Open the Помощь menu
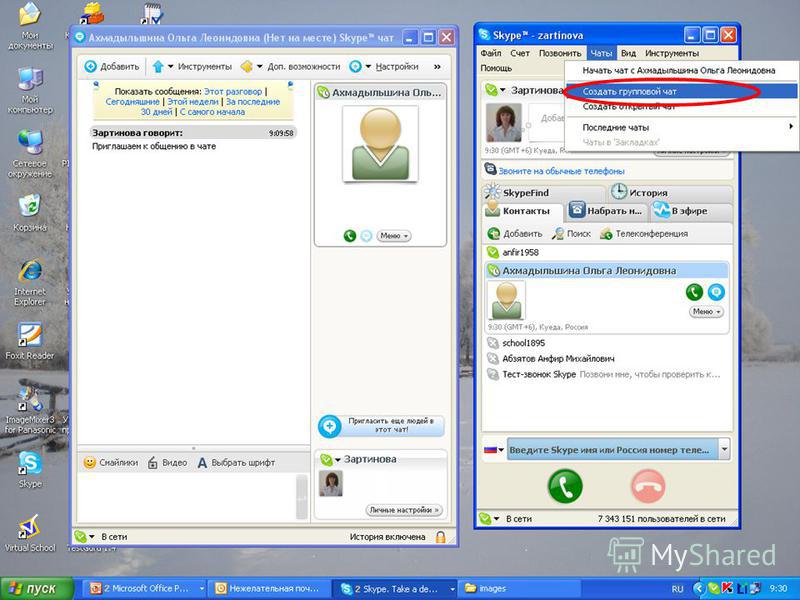Viewport: 800px width, 600px height. [496, 68]
